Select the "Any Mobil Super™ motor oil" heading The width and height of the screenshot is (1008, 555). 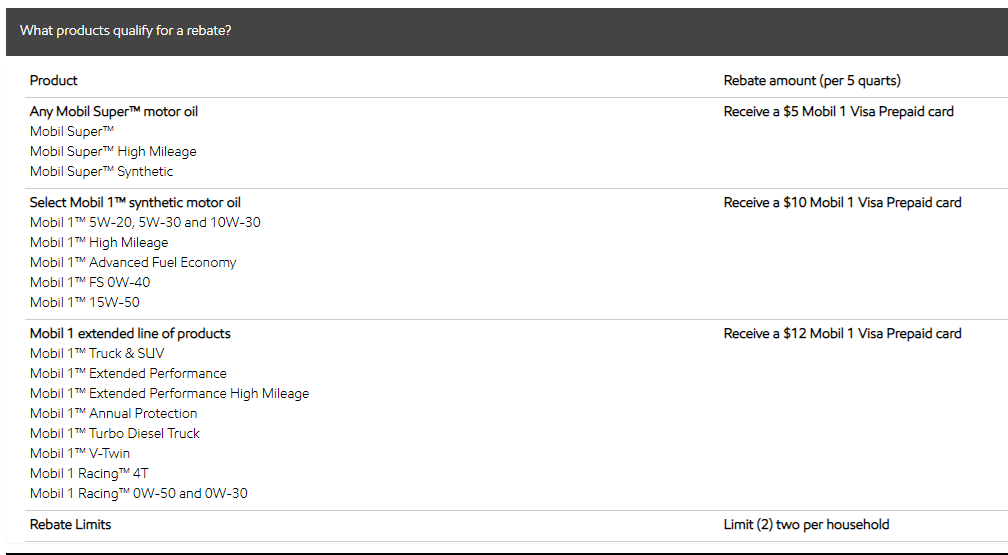click(114, 112)
